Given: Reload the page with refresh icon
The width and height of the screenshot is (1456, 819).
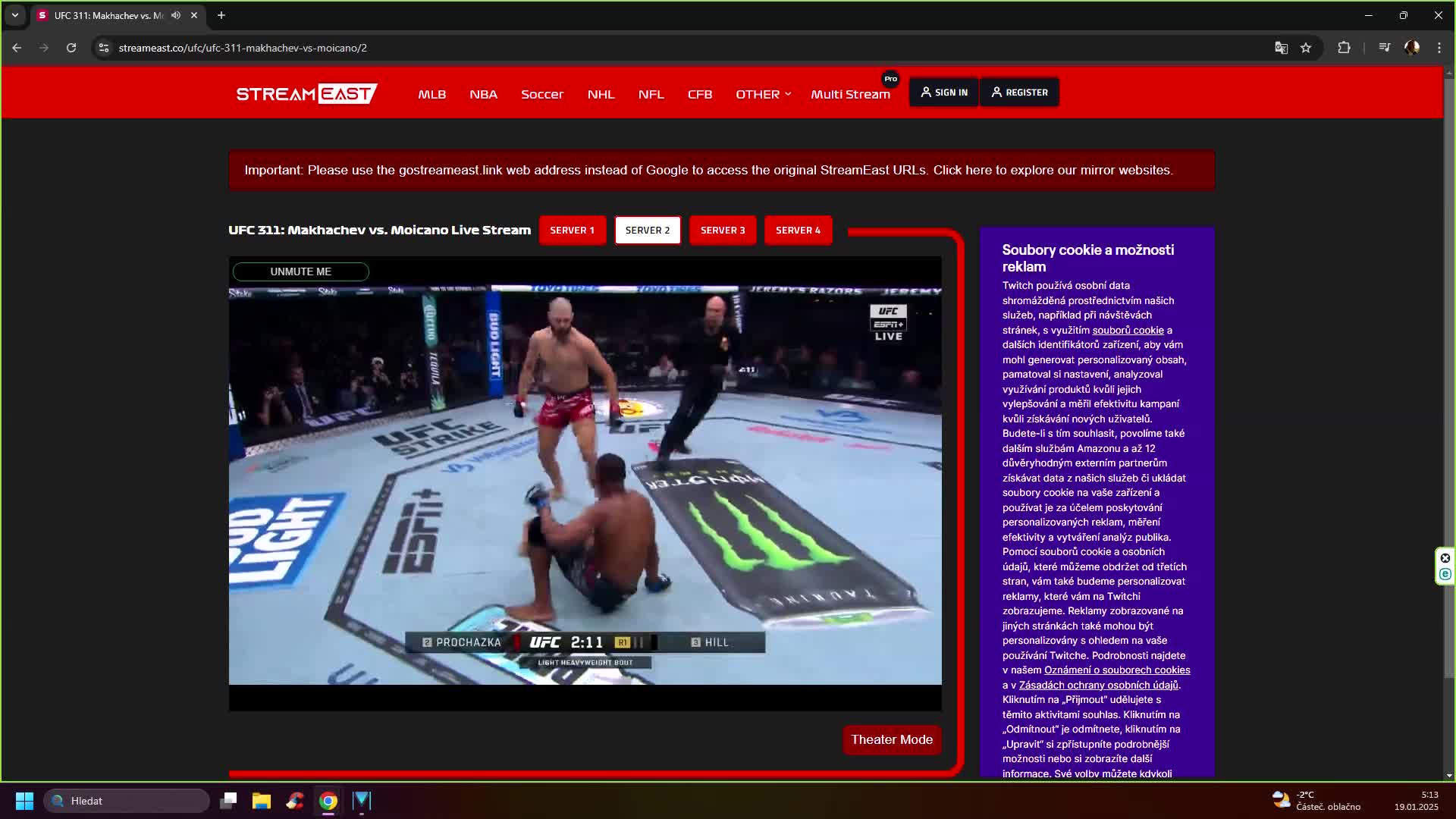Looking at the screenshot, I should tap(71, 48).
